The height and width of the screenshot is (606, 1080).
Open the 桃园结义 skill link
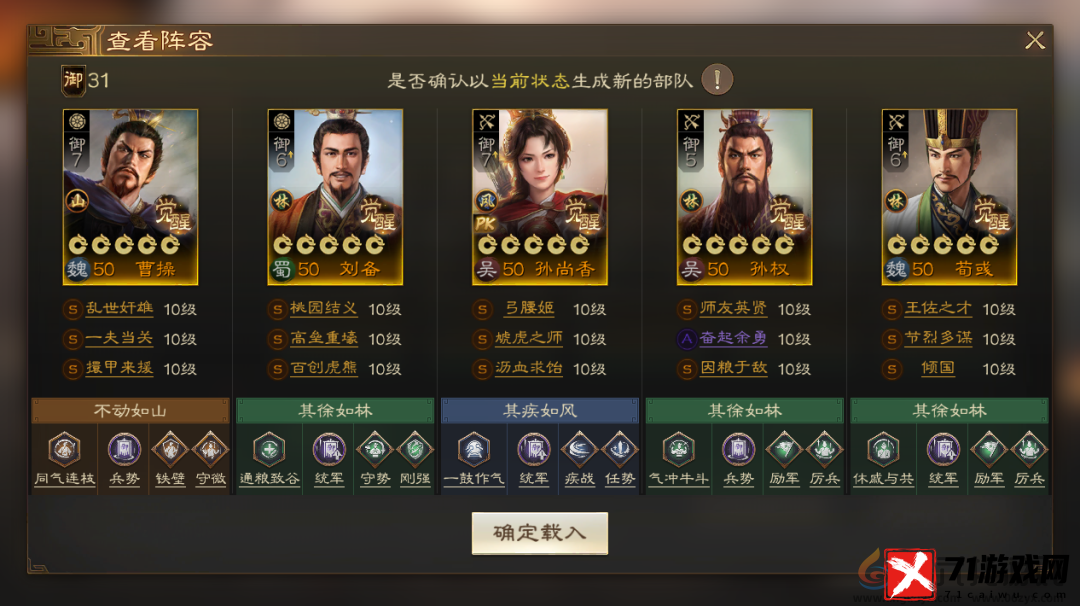[324, 309]
